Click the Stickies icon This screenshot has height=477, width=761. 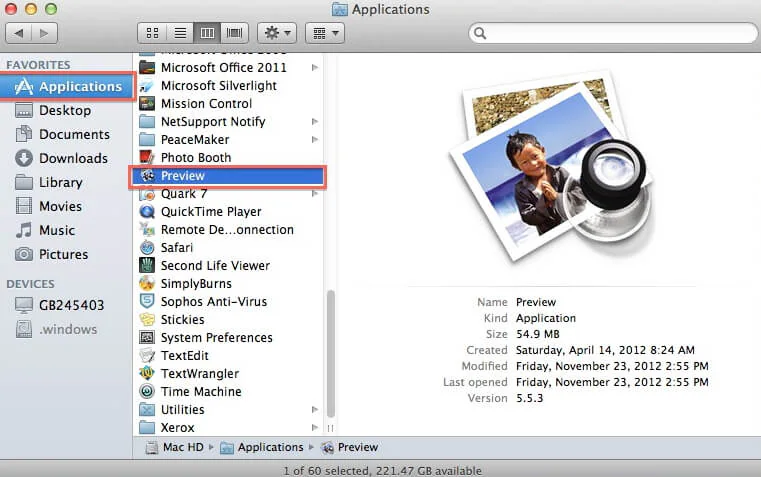pos(147,319)
